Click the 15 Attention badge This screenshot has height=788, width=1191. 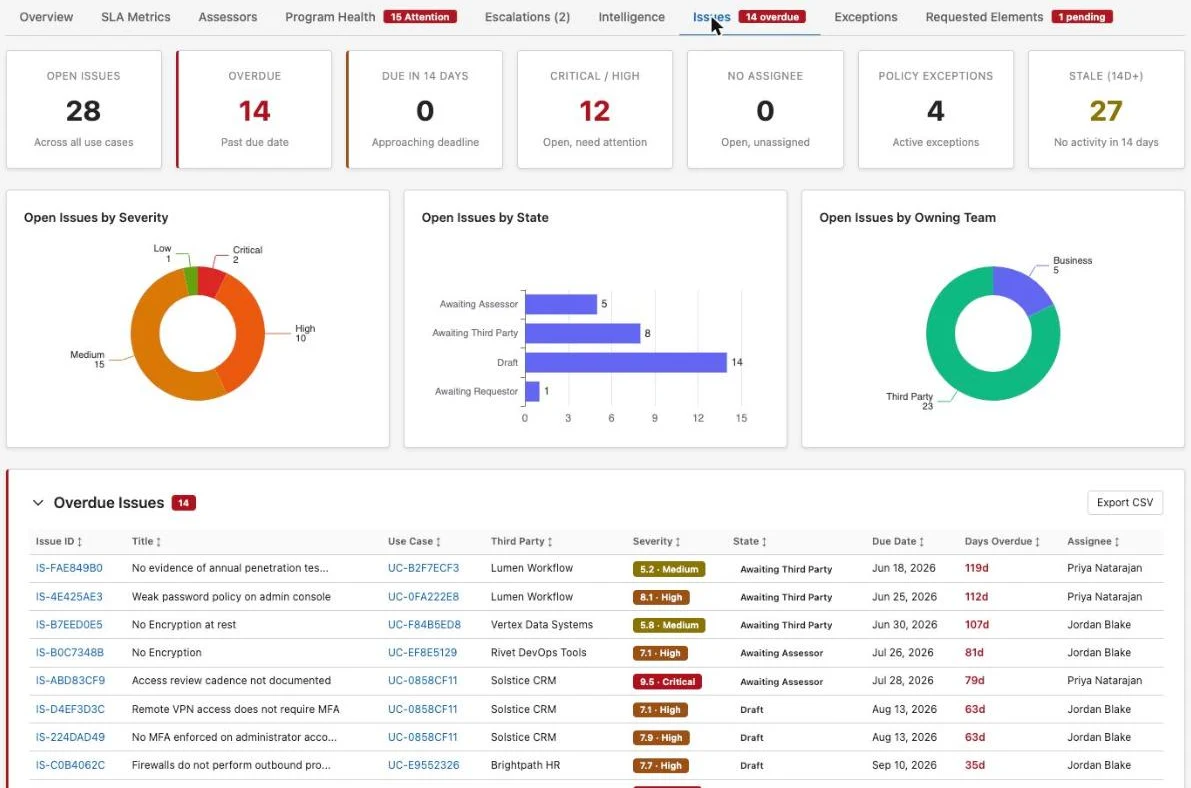pyautogui.click(x=420, y=17)
